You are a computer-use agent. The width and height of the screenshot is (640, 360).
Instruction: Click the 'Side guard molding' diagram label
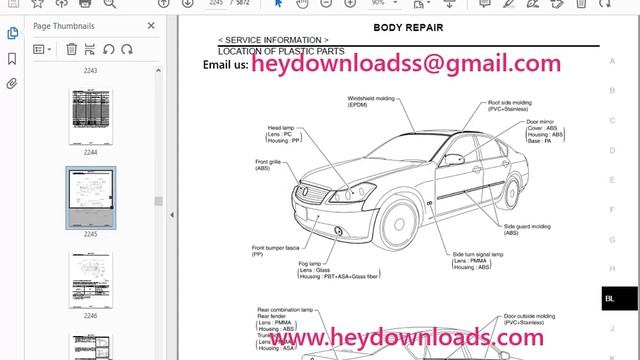tap(527, 227)
